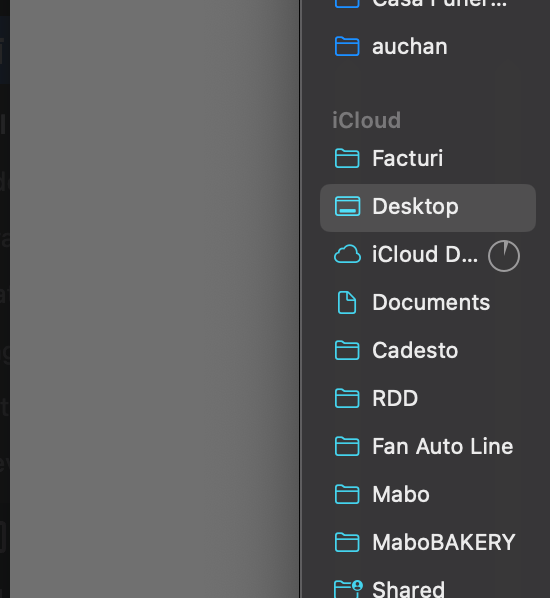This screenshot has width=550, height=598.
Task: Open the Mabo folder
Action: (x=428, y=495)
